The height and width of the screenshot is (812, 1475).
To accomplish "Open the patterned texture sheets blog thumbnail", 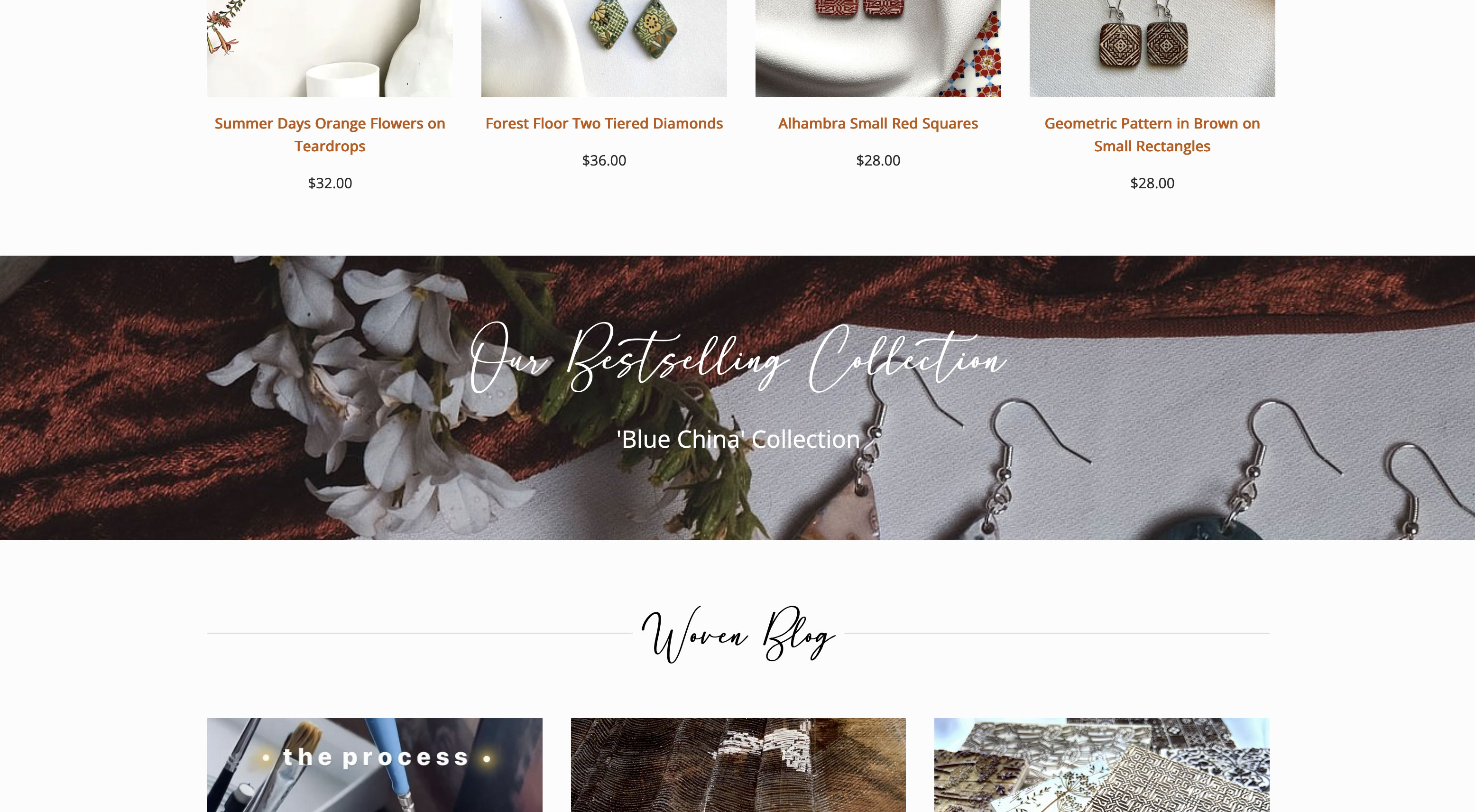I will click(1102, 765).
